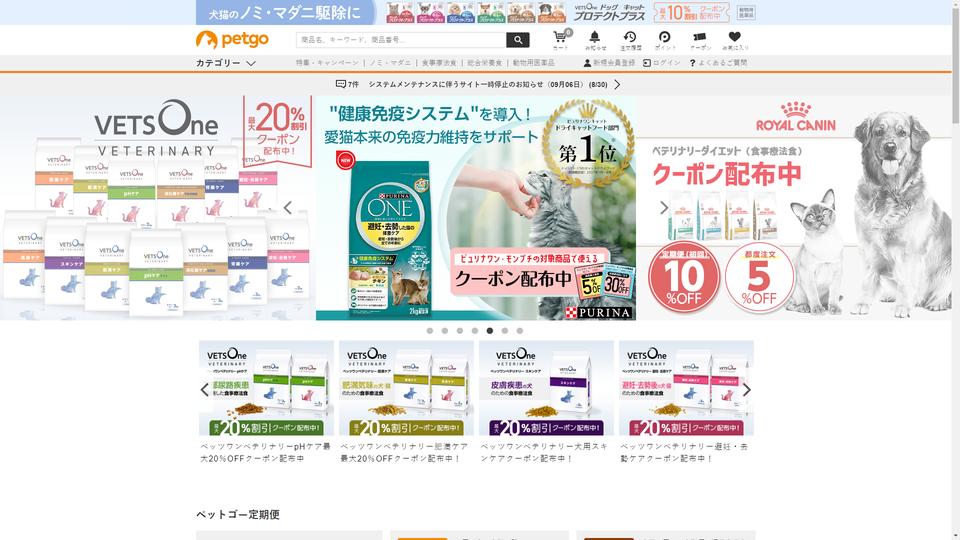The image size is (960, 540).
Task: Select the second carousel dot
Action: click(444, 331)
